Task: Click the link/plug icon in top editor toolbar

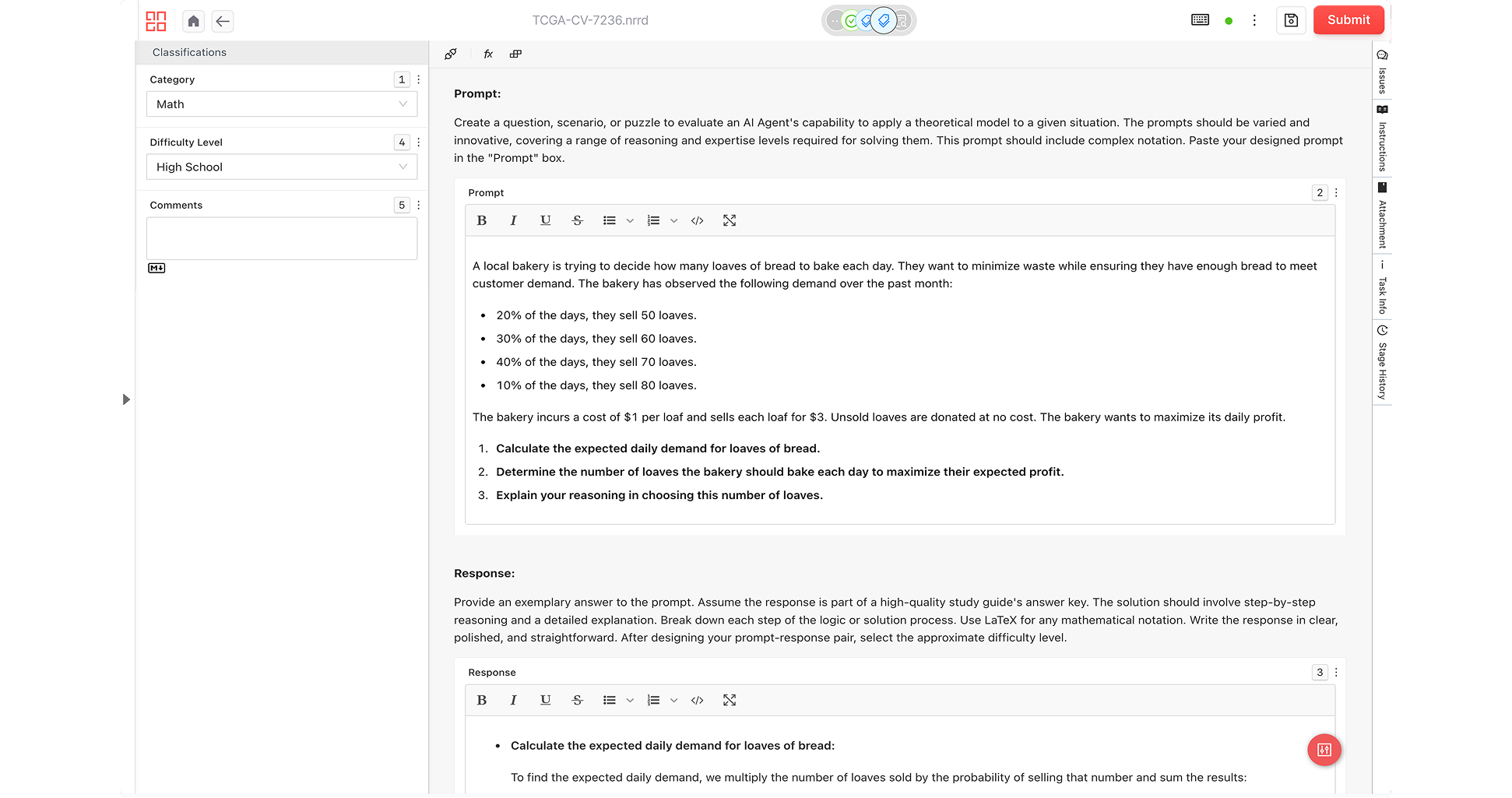Action: (451, 54)
